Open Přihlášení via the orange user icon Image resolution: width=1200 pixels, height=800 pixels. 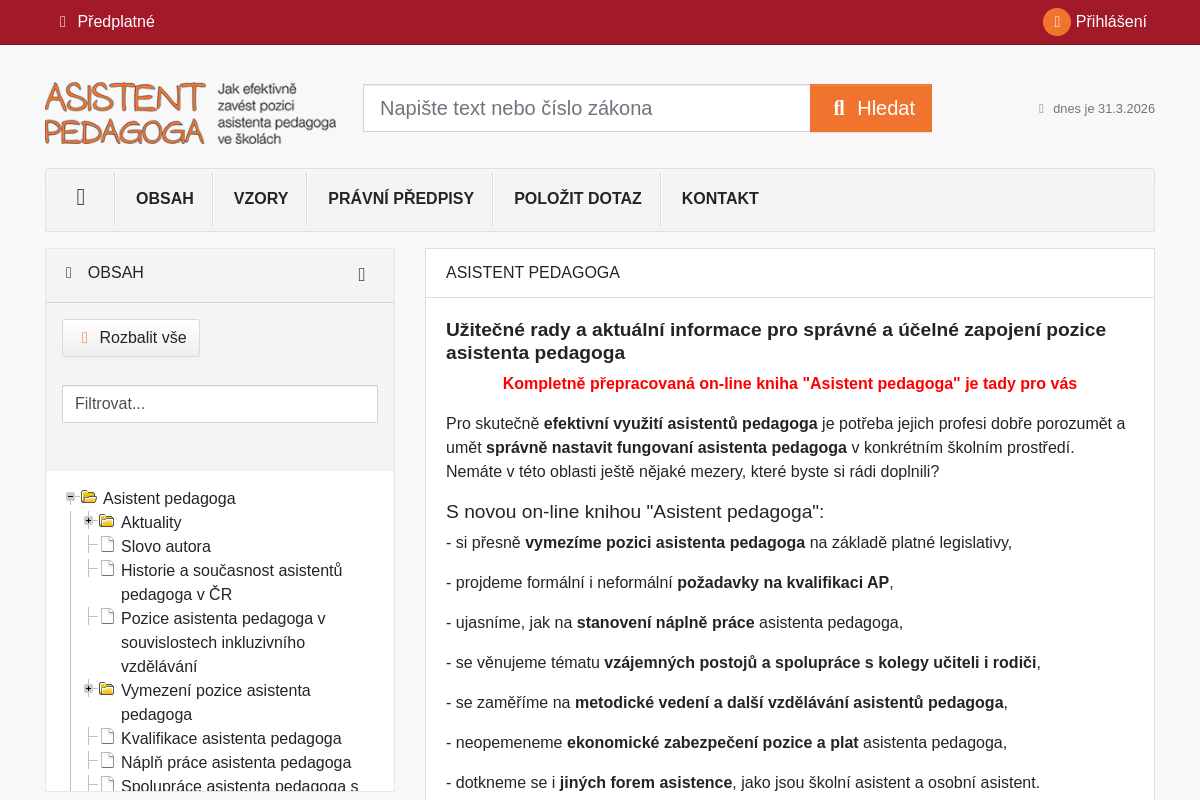tap(1056, 21)
